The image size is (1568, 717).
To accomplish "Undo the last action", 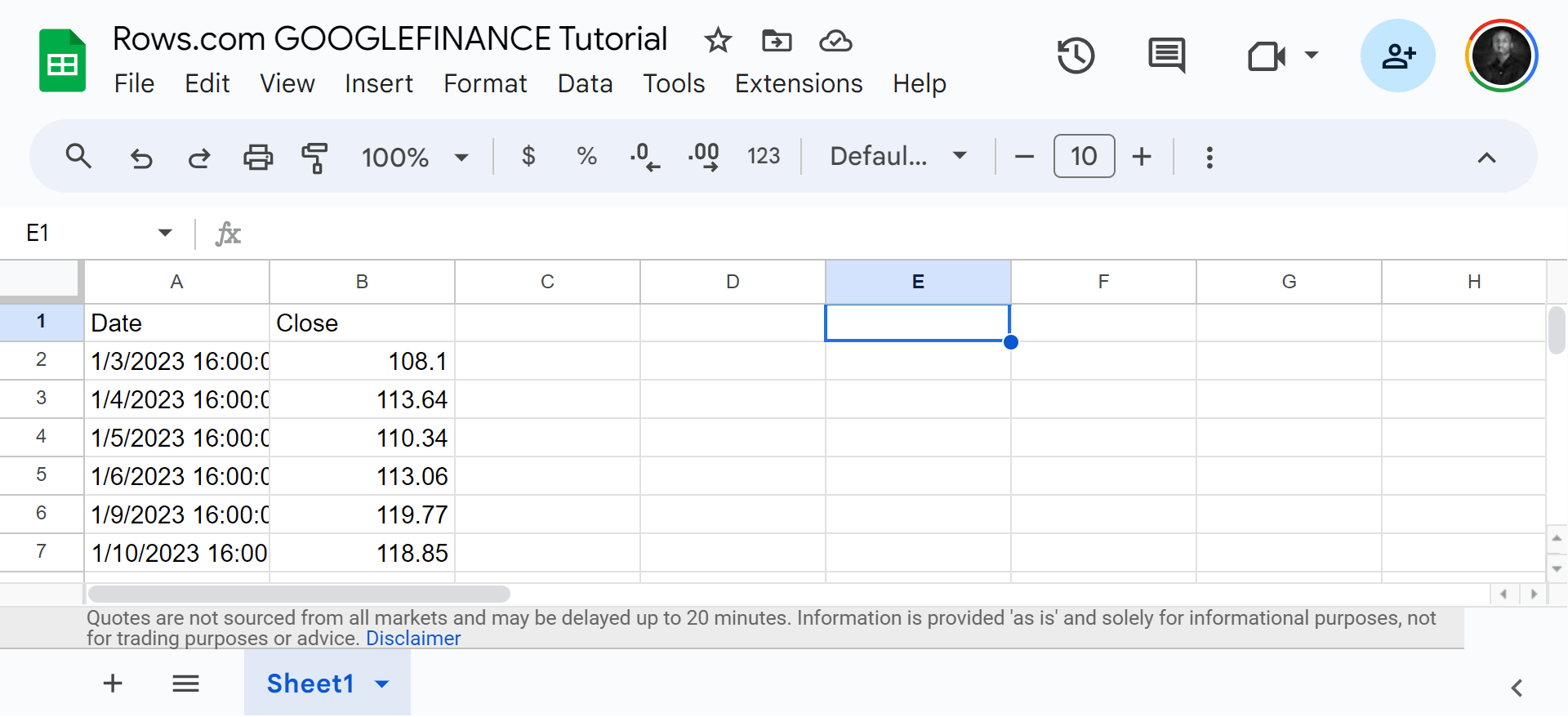I will [141, 157].
